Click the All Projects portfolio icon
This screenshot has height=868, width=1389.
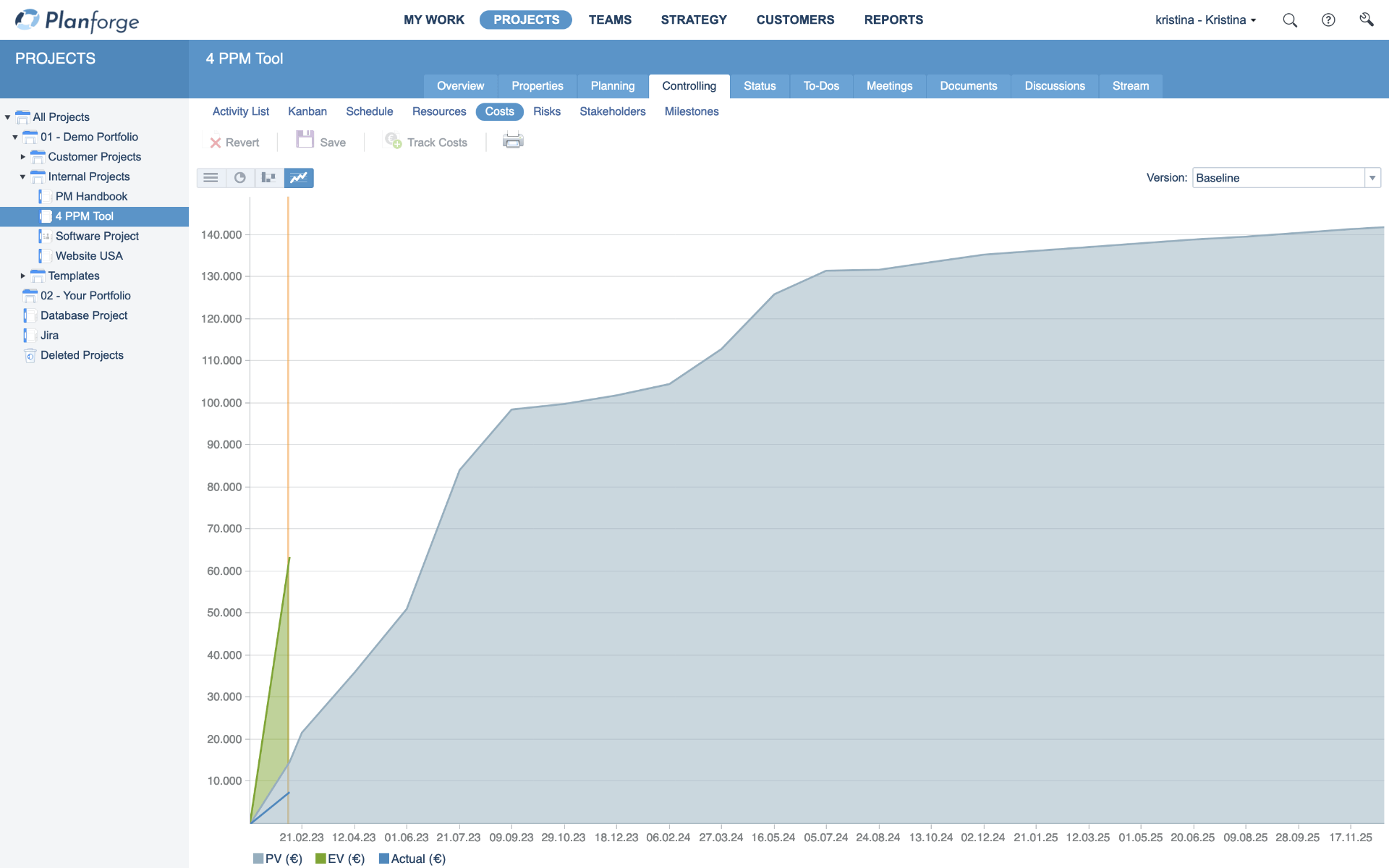(22, 117)
